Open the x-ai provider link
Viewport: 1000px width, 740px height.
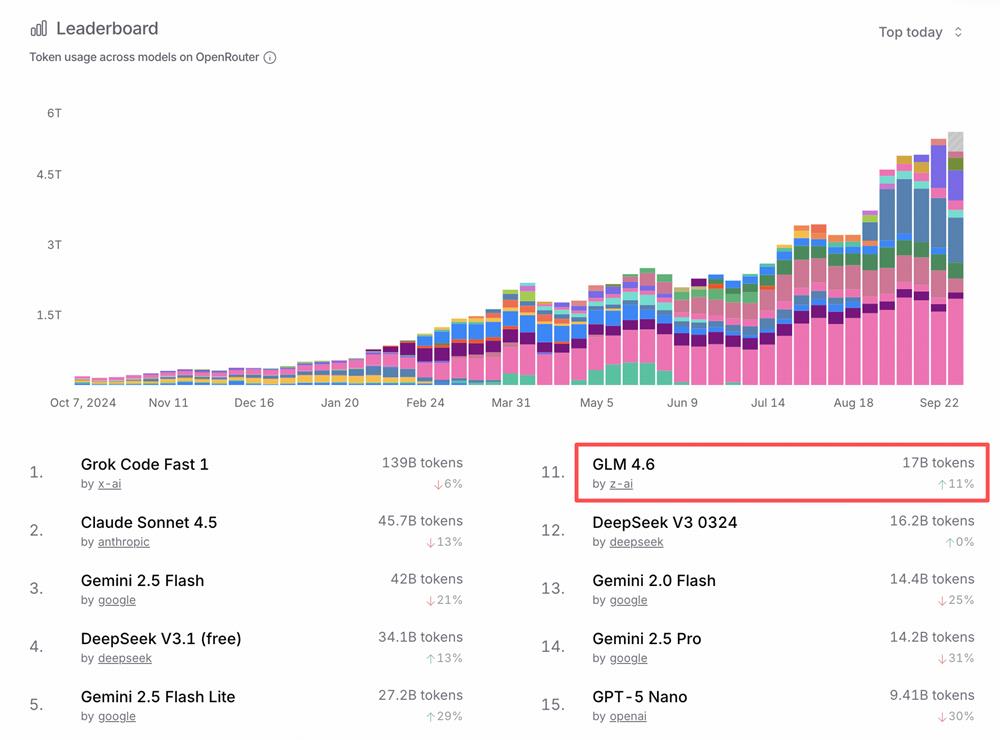click(109, 484)
